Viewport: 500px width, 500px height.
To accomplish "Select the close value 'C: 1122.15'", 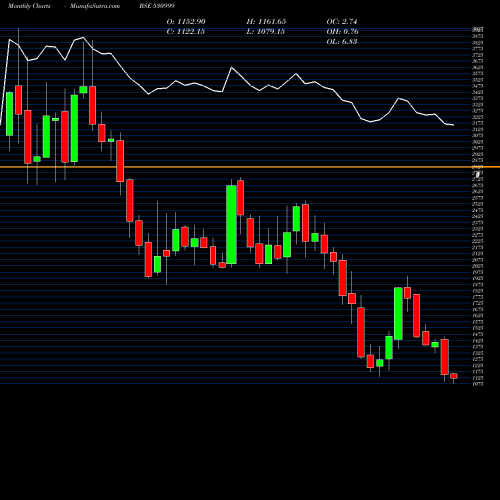I will click(x=186, y=32).
